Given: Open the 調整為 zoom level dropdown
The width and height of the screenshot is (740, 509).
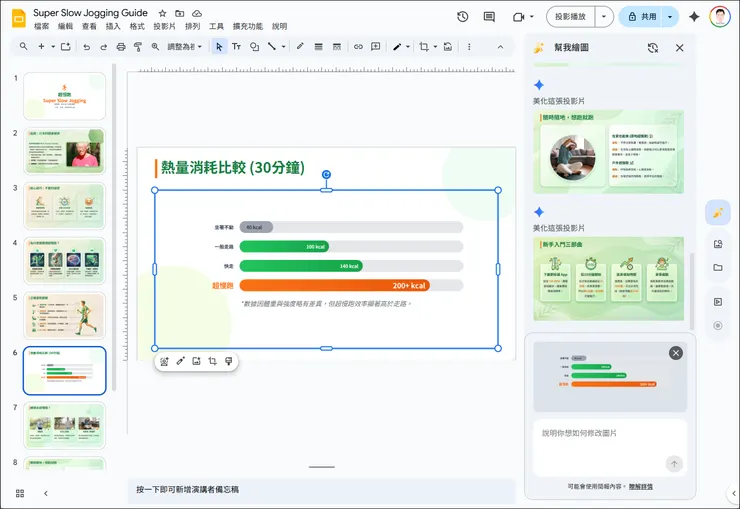Looking at the screenshot, I should tap(185, 47).
